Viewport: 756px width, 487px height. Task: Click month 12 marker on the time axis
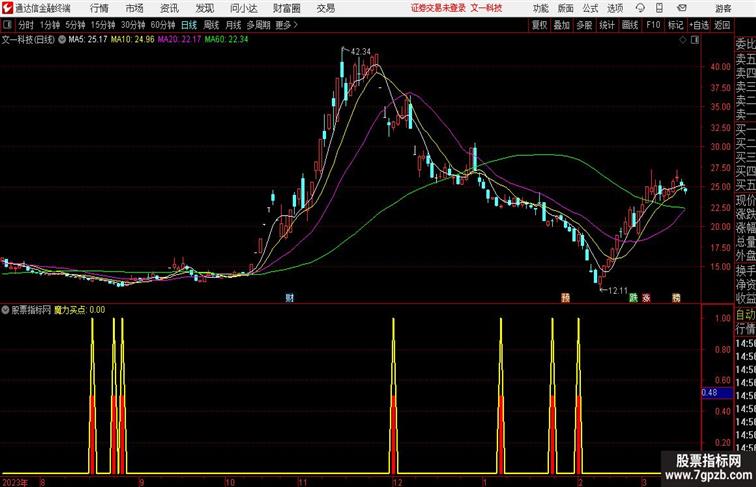(x=397, y=482)
